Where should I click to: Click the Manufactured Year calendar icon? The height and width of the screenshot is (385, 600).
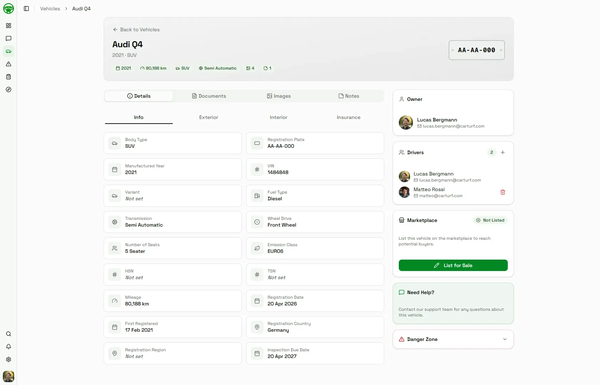click(x=114, y=170)
